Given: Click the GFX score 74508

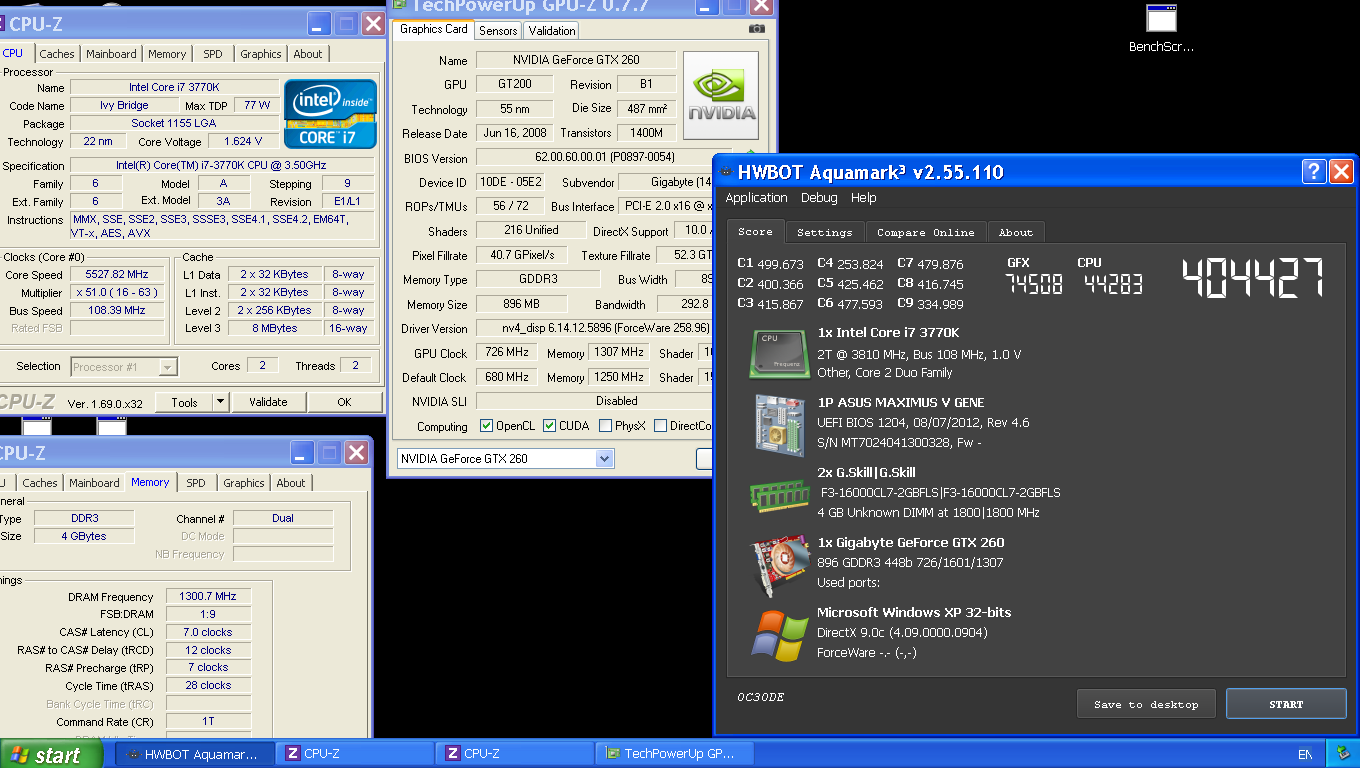Looking at the screenshot, I should 1034,285.
